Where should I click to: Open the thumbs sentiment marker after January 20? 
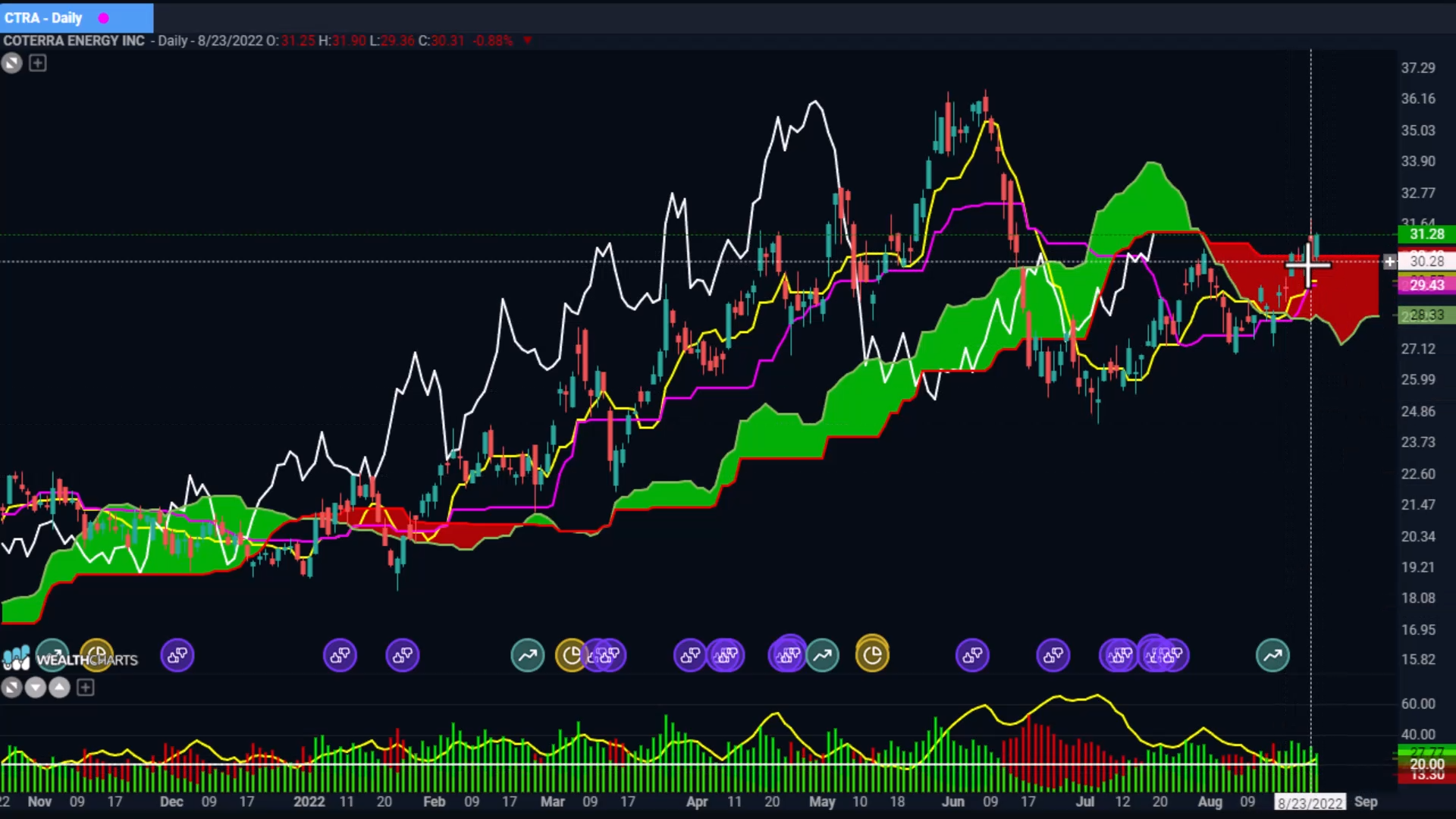tap(403, 655)
